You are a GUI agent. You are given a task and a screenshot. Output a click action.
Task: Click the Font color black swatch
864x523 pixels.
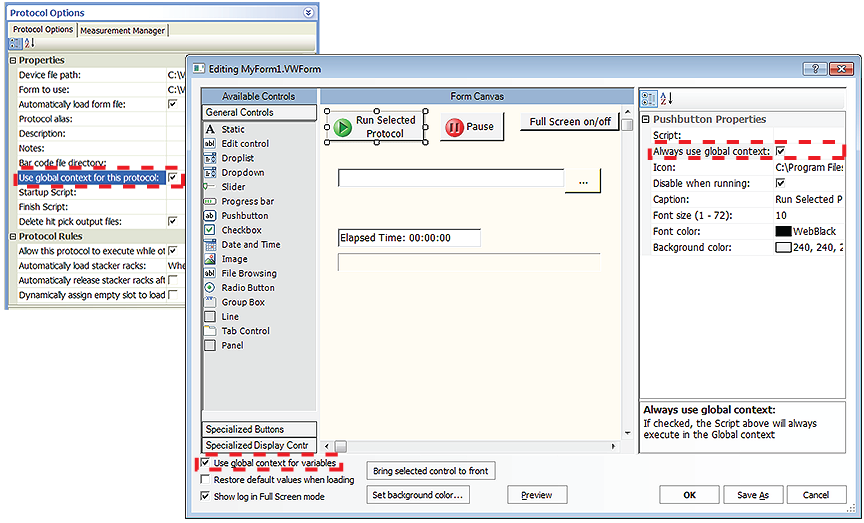click(783, 232)
